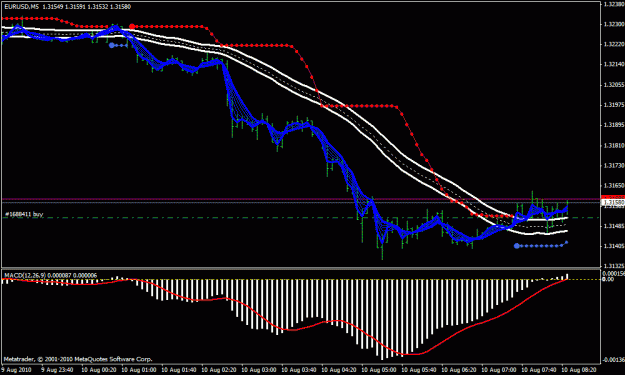This screenshot has width=625, height=375.
Task: Click the 1.32055 price axis label
Action: (x=613, y=84)
